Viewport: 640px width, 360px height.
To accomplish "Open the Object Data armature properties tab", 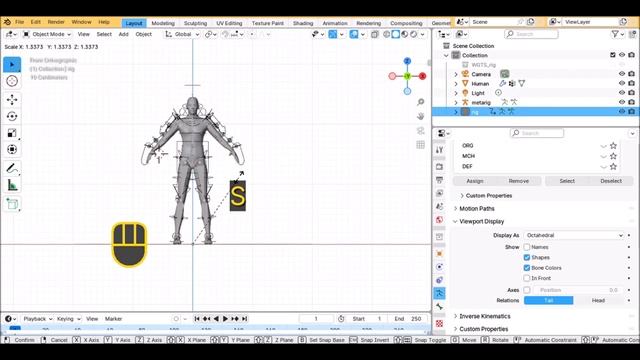I will [x=440, y=293].
